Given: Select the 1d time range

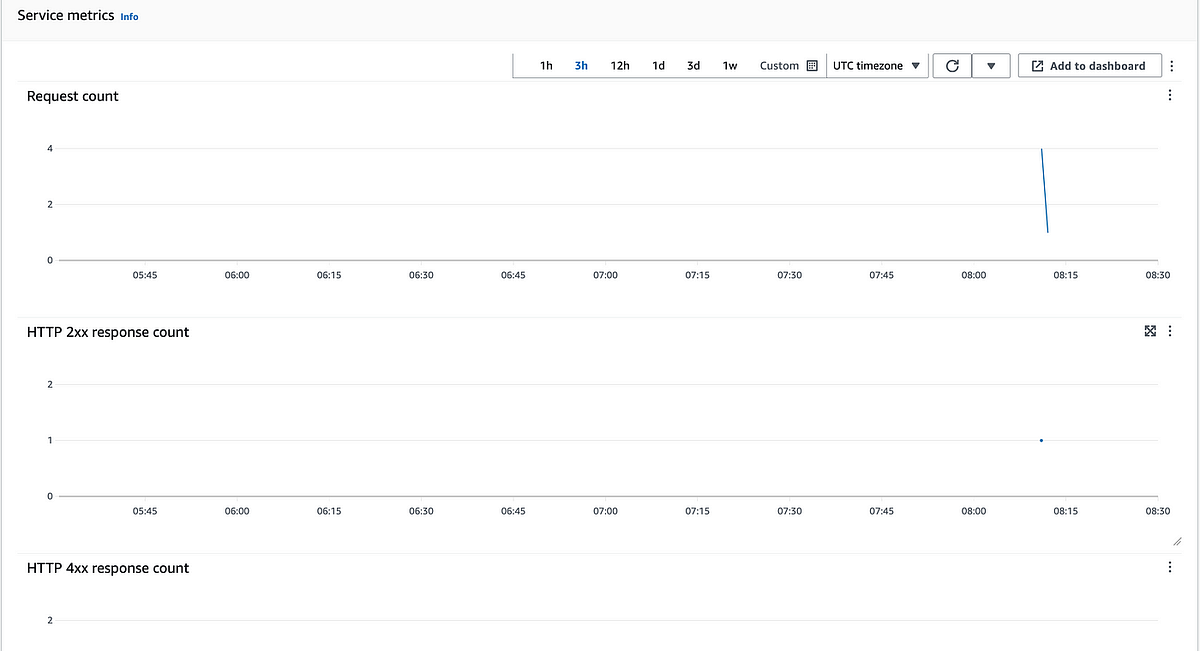Looking at the screenshot, I should pyautogui.click(x=658, y=65).
